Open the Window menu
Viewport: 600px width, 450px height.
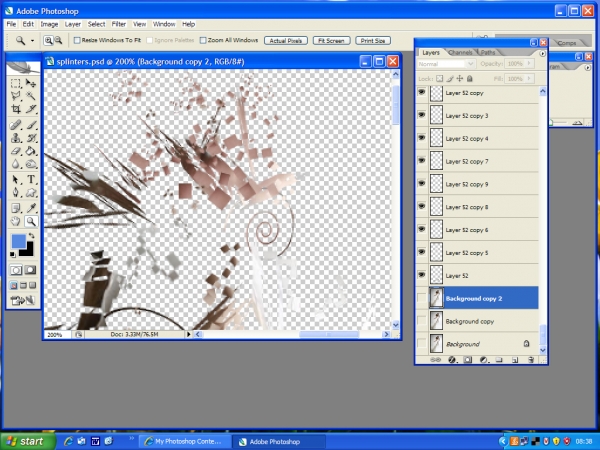(x=164, y=24)
